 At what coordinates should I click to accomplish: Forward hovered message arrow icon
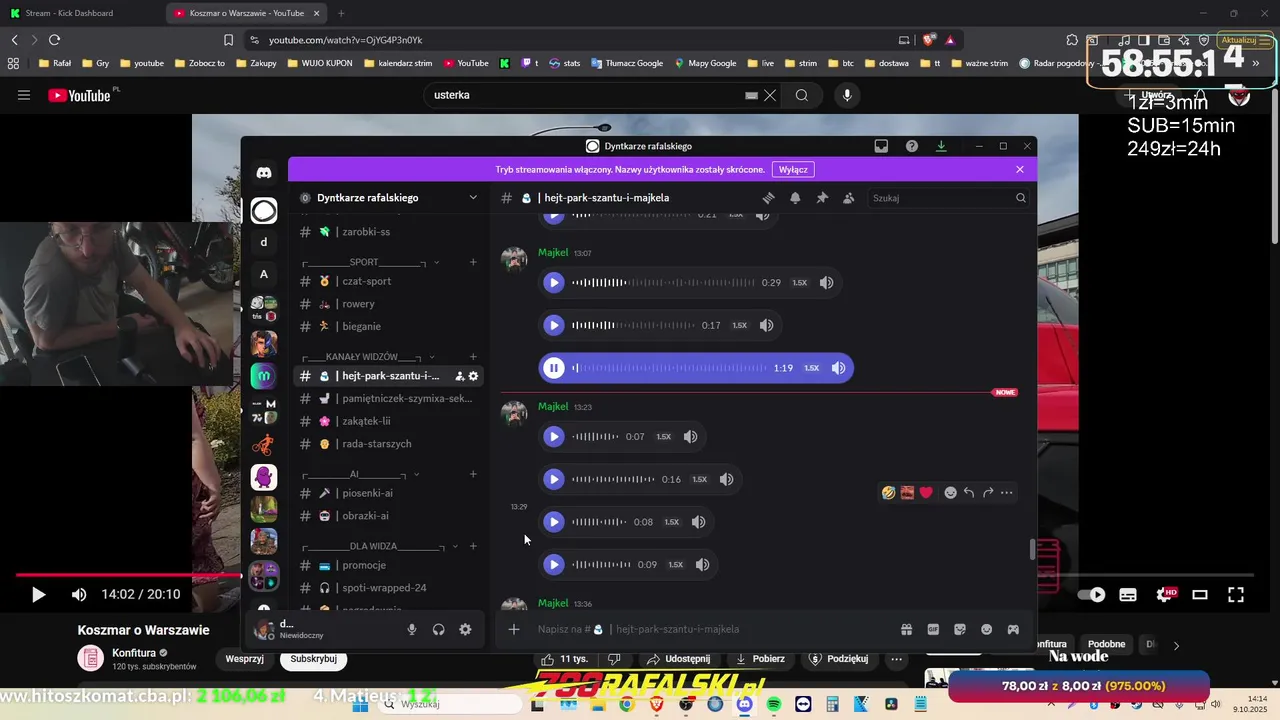(x=988, y=492)
